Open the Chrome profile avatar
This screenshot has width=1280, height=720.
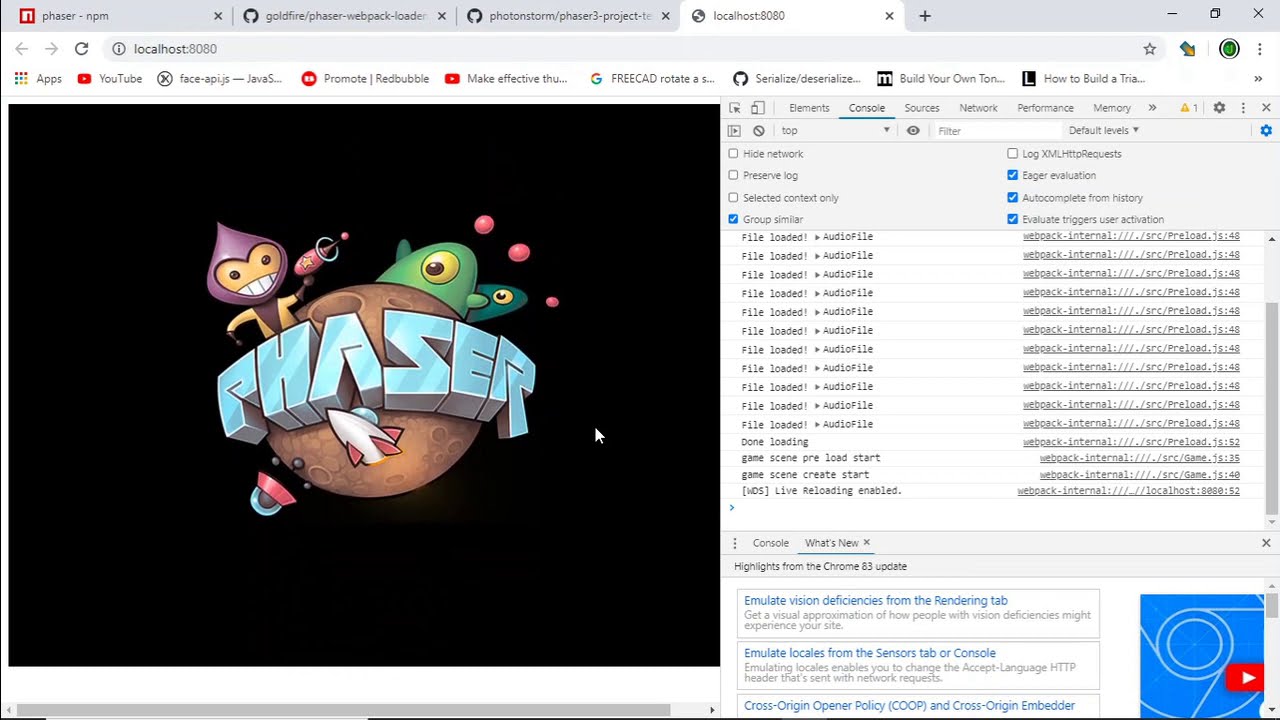(1229, 48)
